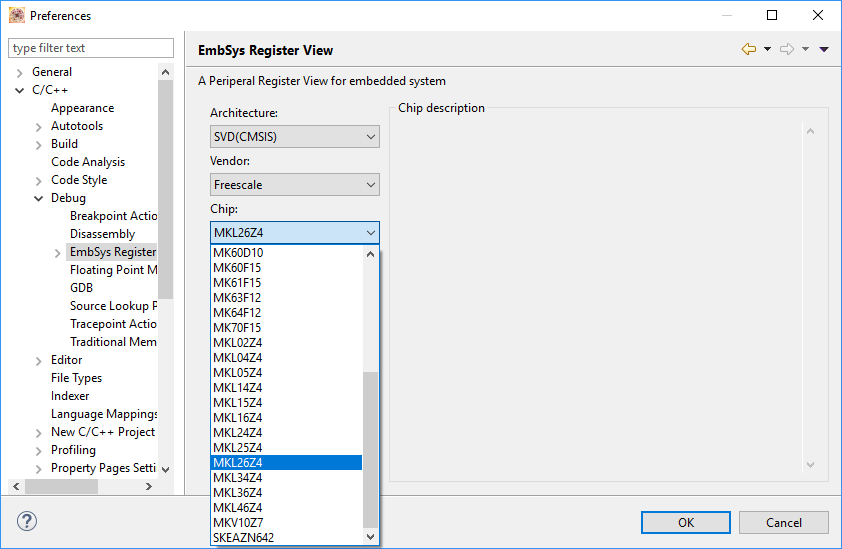Click the Cancel button
This screenshot has height=549, width=842.
tap(784, 522)
